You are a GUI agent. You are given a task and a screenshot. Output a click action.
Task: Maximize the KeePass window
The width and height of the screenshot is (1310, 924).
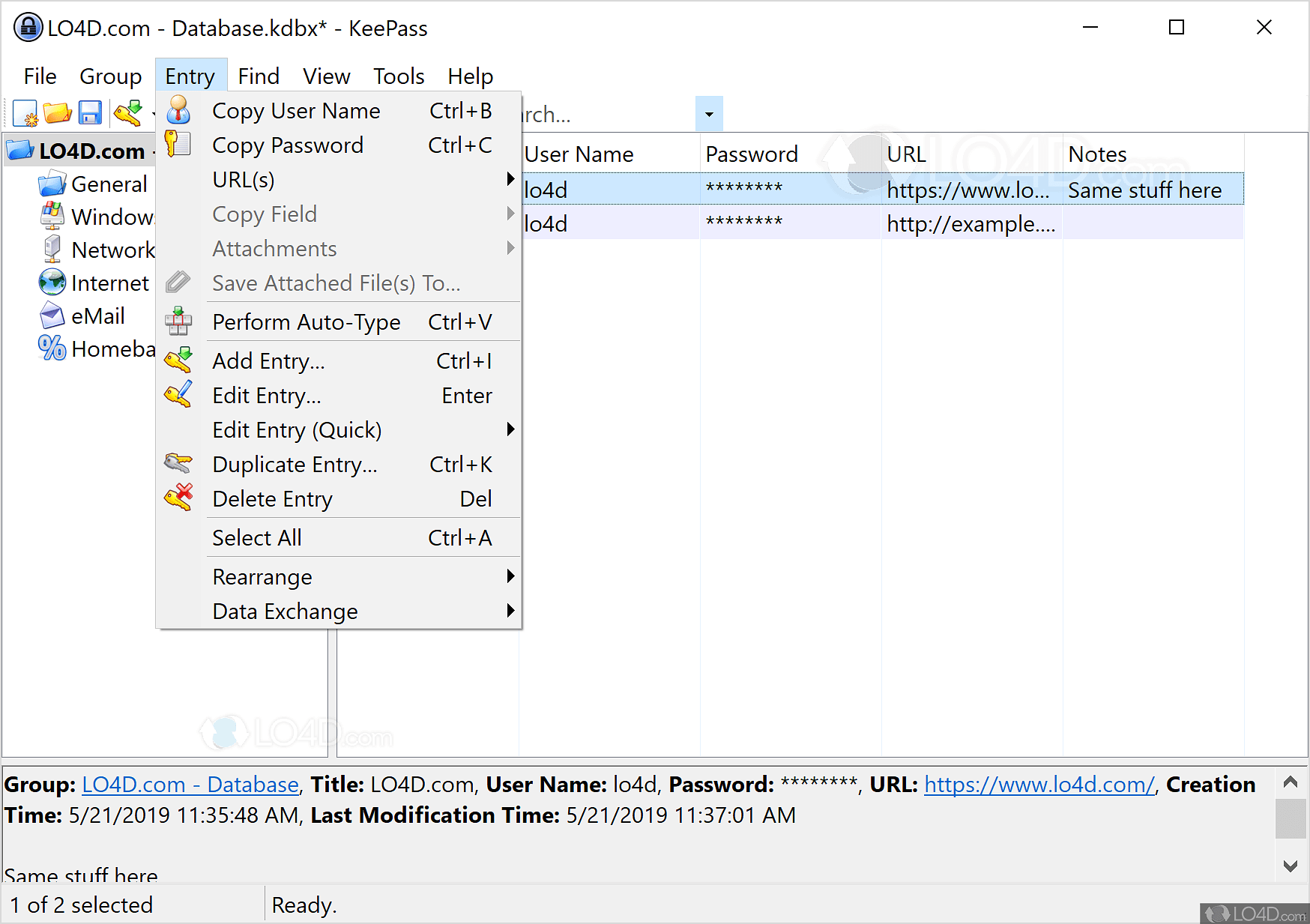[1177, 28]
